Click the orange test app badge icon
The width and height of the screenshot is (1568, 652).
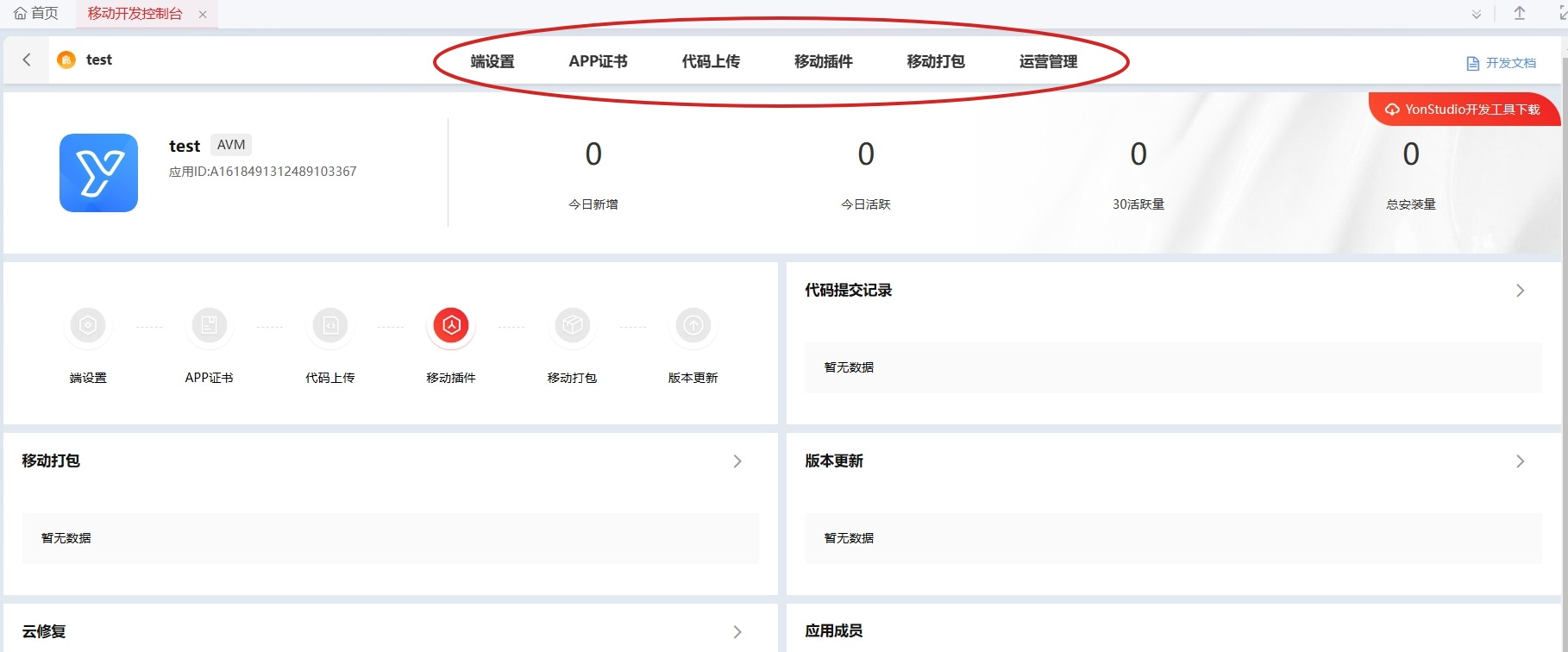pyautogui.click(x=66, y=60)
